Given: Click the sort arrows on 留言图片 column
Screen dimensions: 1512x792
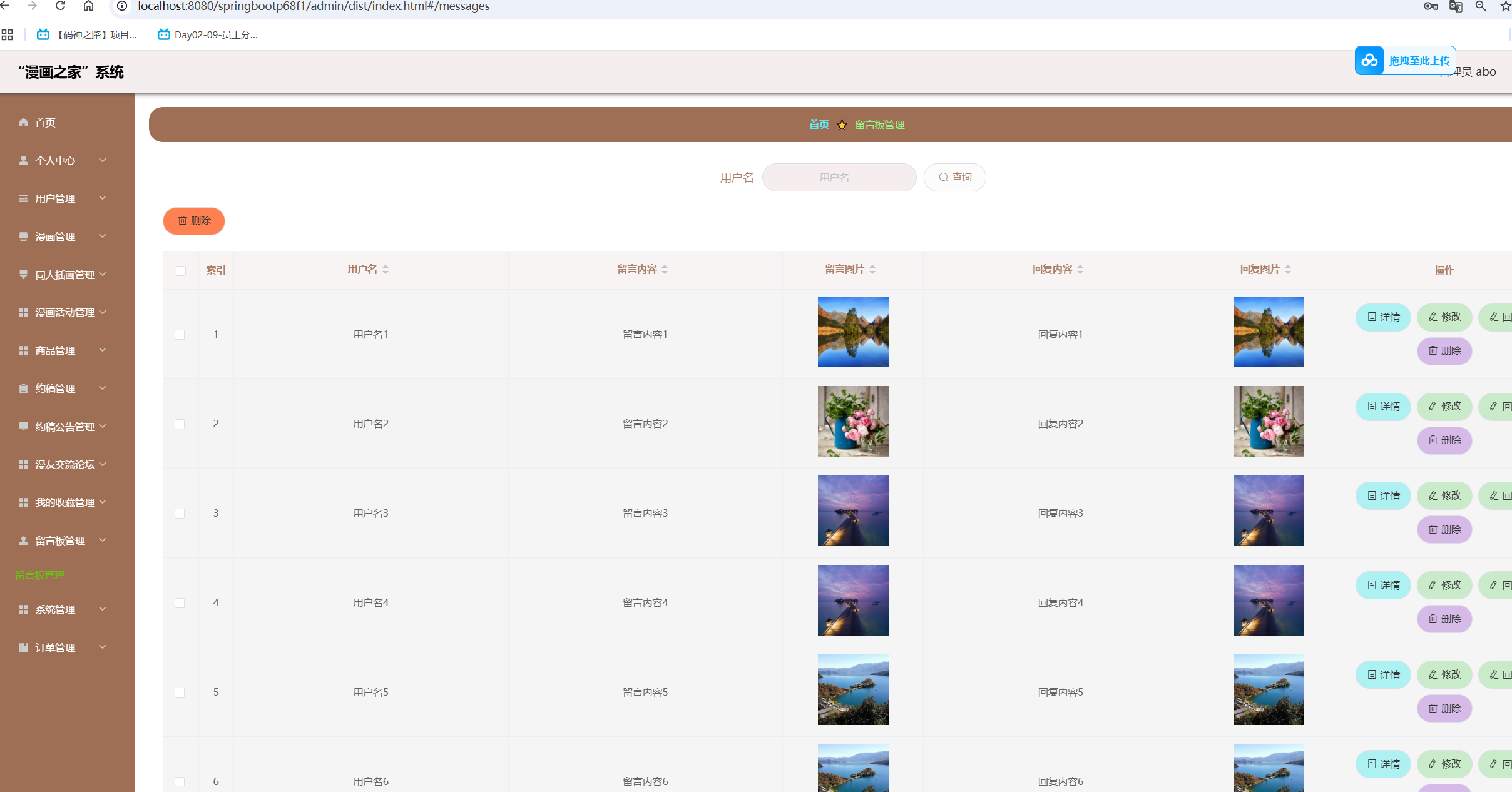Looking at the screenshot, I should coord(872,270).
